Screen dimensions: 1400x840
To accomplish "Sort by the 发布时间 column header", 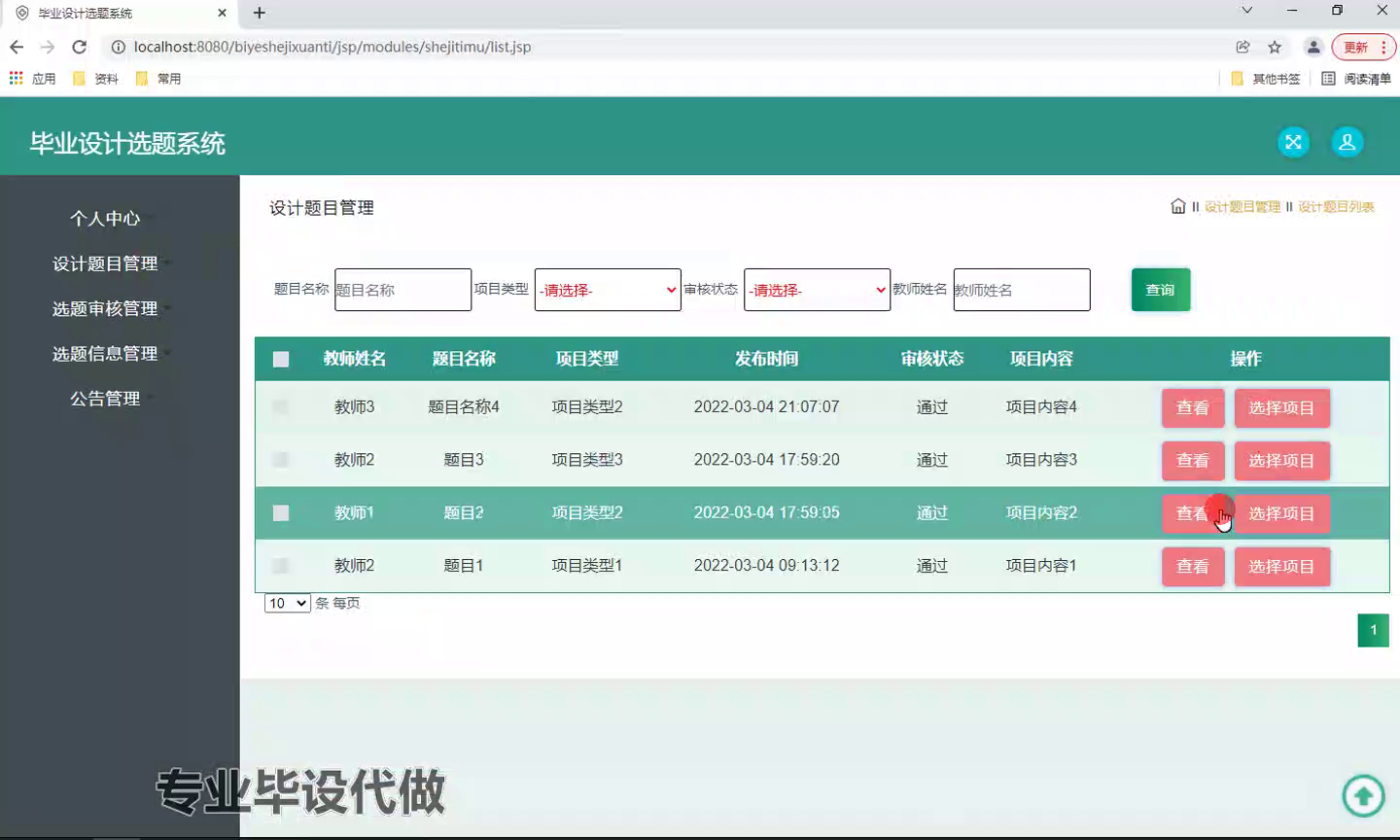I will 766,359.
